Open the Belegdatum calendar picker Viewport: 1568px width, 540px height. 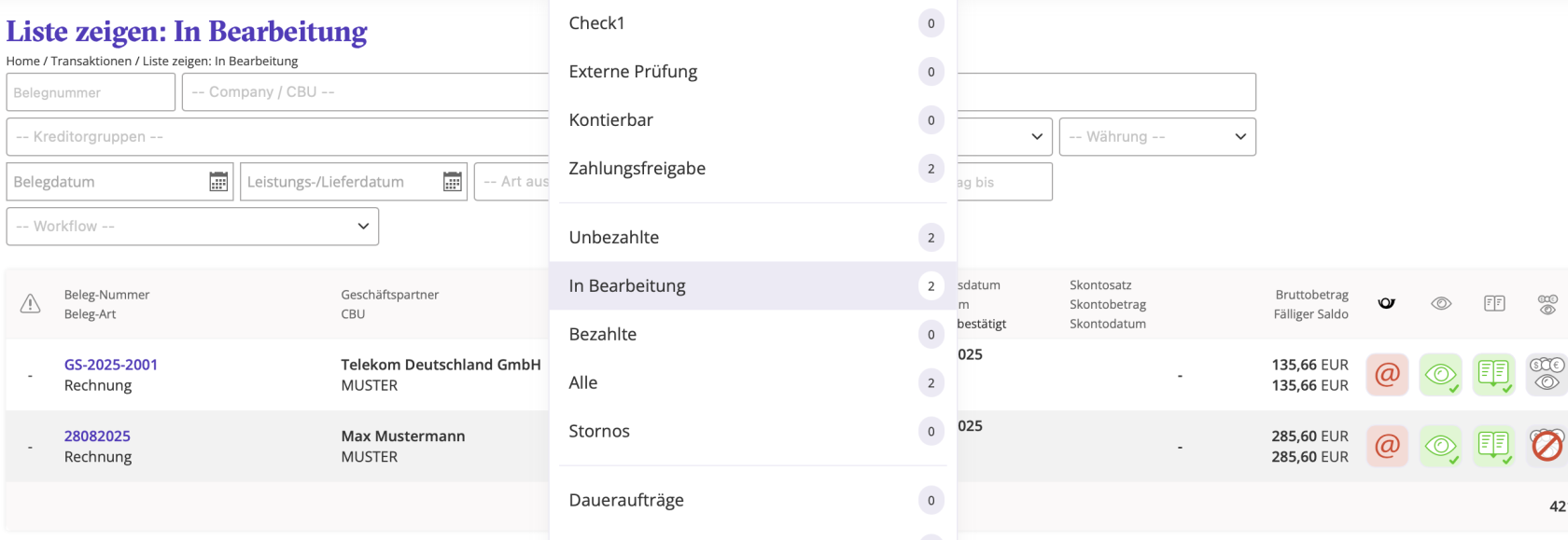218,182
